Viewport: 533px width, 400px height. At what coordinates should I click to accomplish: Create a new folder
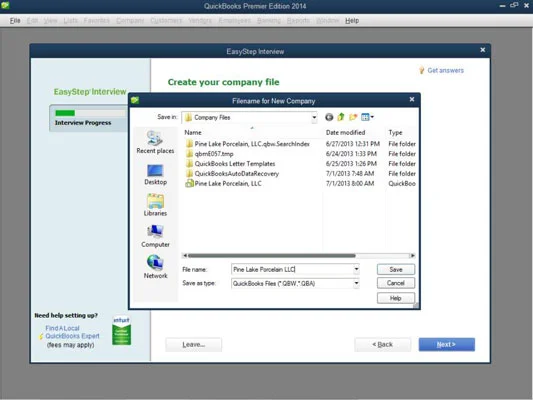[x=353, y=117]
